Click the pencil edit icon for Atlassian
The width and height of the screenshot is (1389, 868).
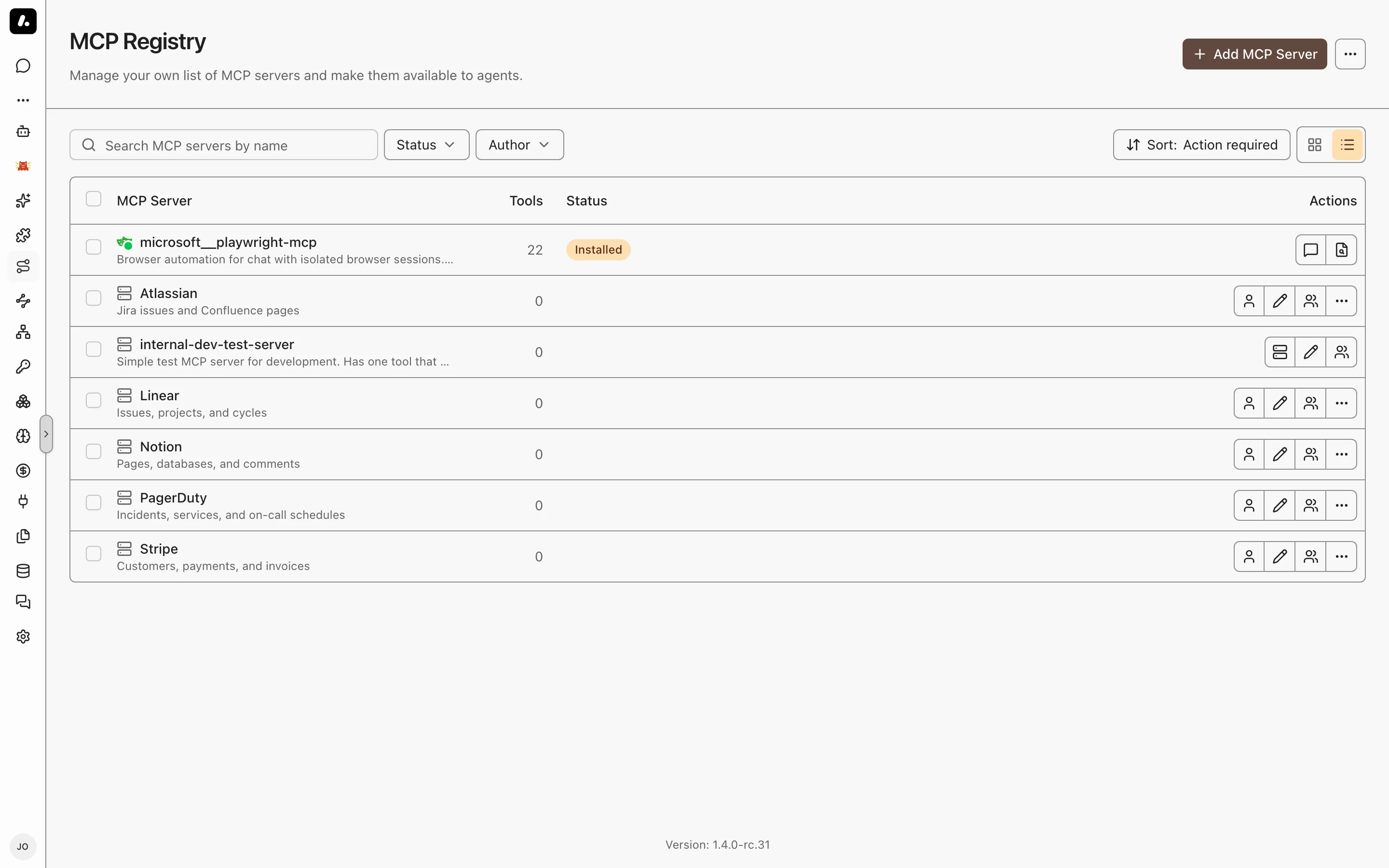click(1280, 301)
